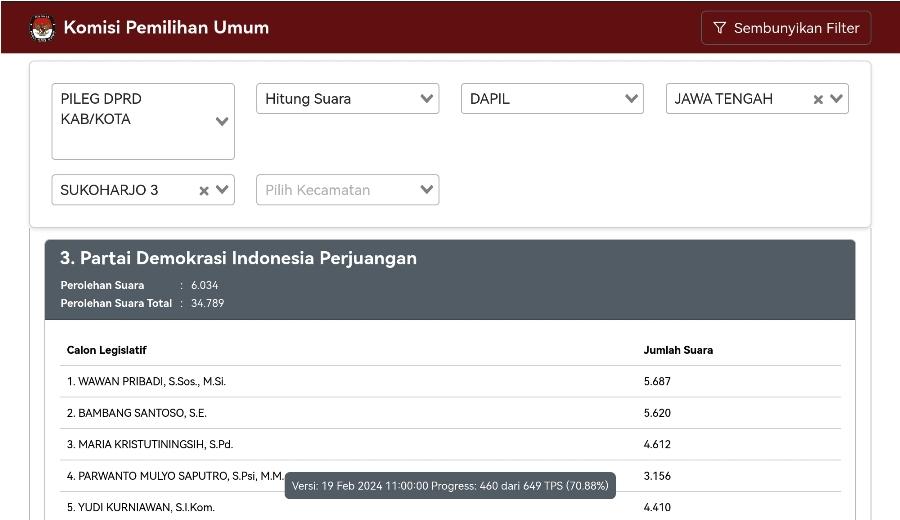Select the Partai Demokrasi Indonesia Perjuangan heading
The image size is (900, 520).
238,258
